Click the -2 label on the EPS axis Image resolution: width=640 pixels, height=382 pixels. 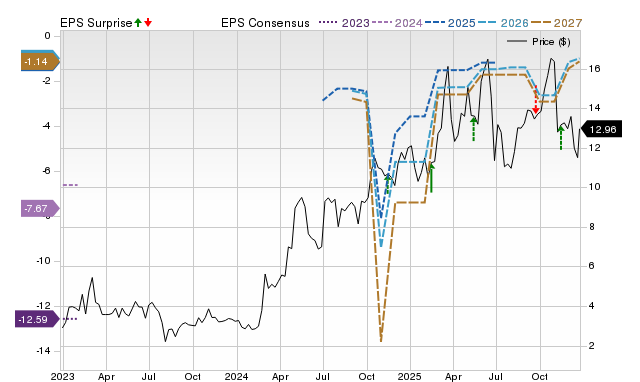pos(46,81)
